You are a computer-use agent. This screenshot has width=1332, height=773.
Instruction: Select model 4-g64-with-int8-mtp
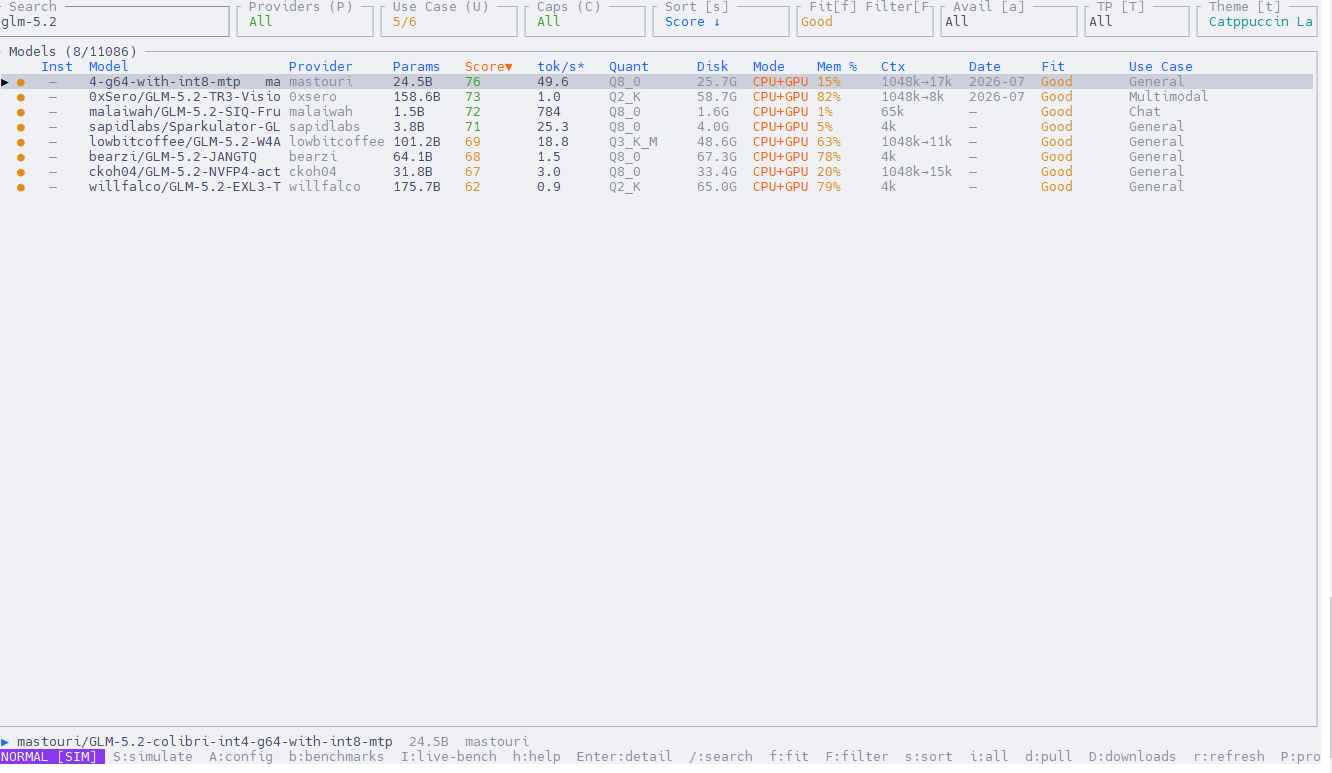(165, 82)
